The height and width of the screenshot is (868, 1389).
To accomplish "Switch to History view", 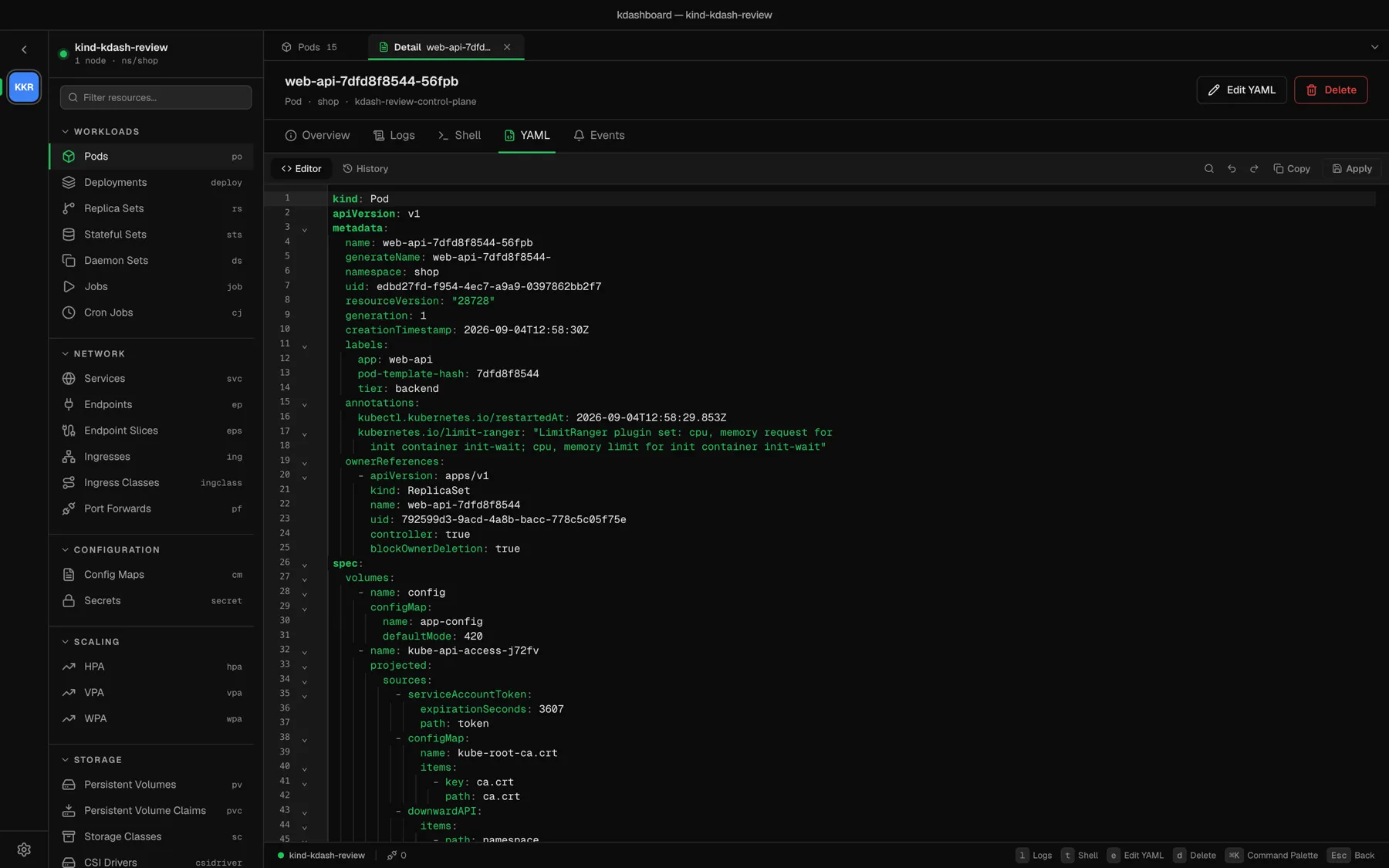I will click(366, 168).
